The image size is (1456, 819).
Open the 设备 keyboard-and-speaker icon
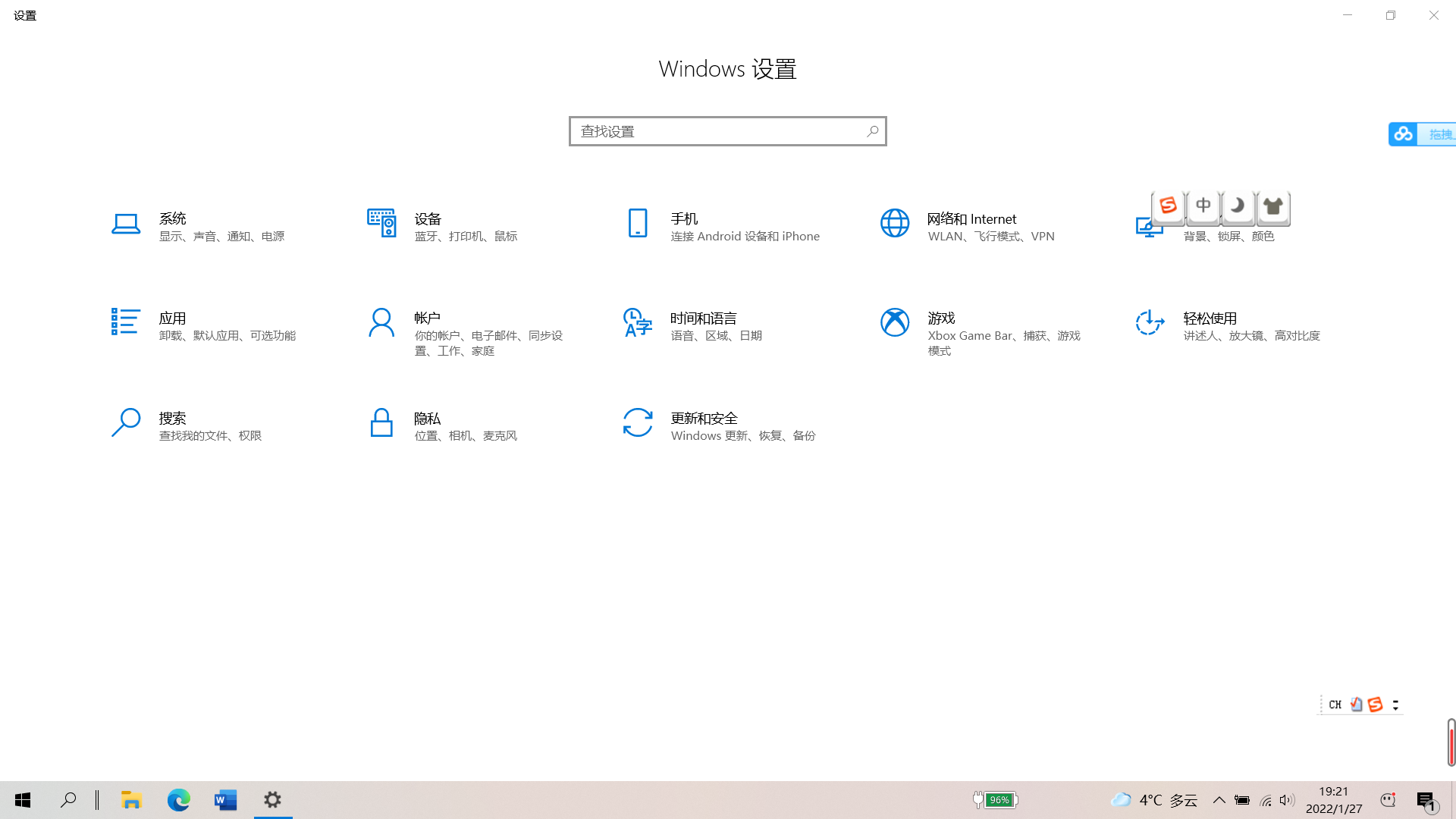click(381, 223)
